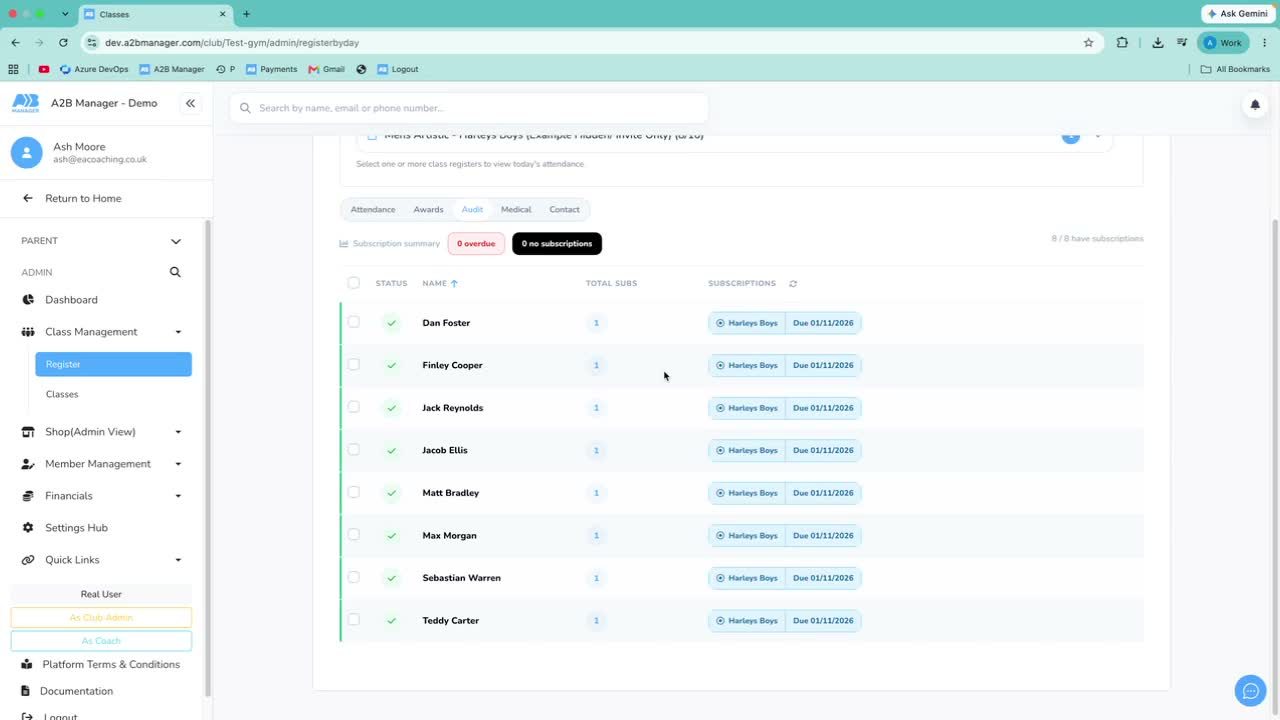The image size is (1280, 720).
Task: Open the notifications bell
Action: click(1255, 105)
